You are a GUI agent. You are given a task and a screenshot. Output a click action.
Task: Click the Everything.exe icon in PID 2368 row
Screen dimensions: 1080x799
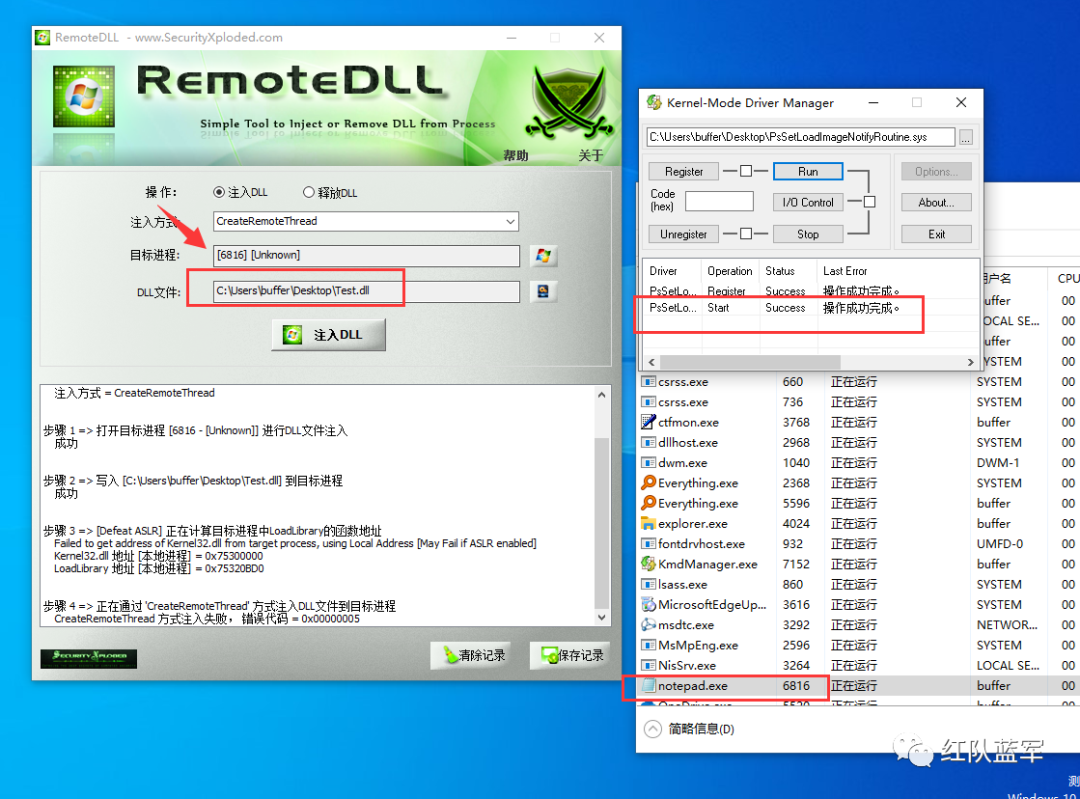click(x=648, y=483)
